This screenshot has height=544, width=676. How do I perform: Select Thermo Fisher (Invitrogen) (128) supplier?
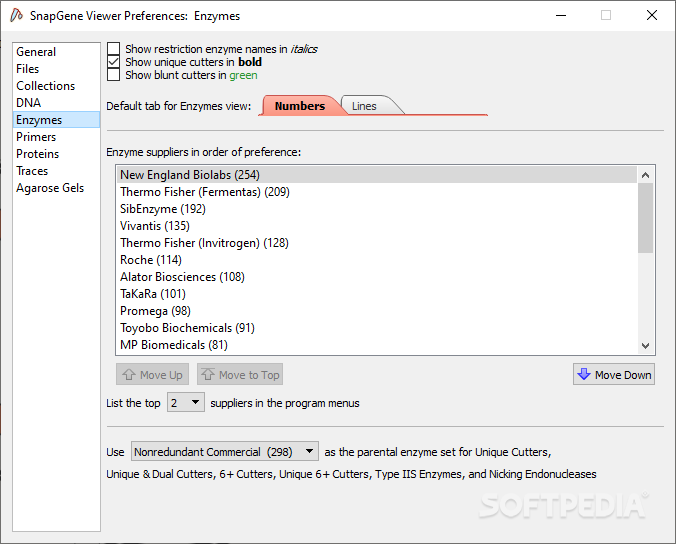pos(377,243)
